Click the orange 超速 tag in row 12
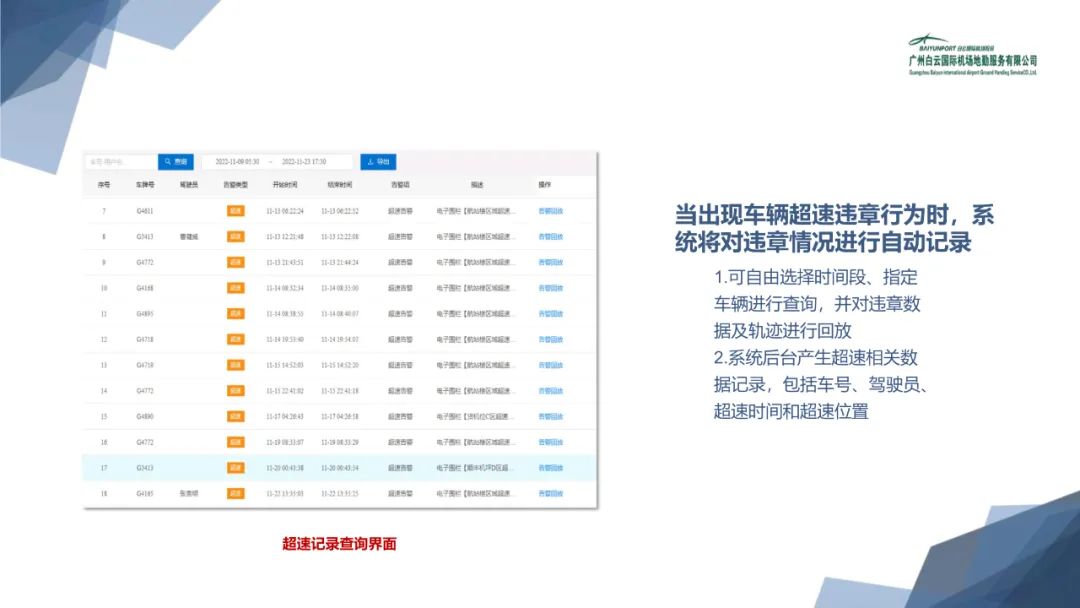Viewport: 1080px width, 608px height. tap(235, 339)
